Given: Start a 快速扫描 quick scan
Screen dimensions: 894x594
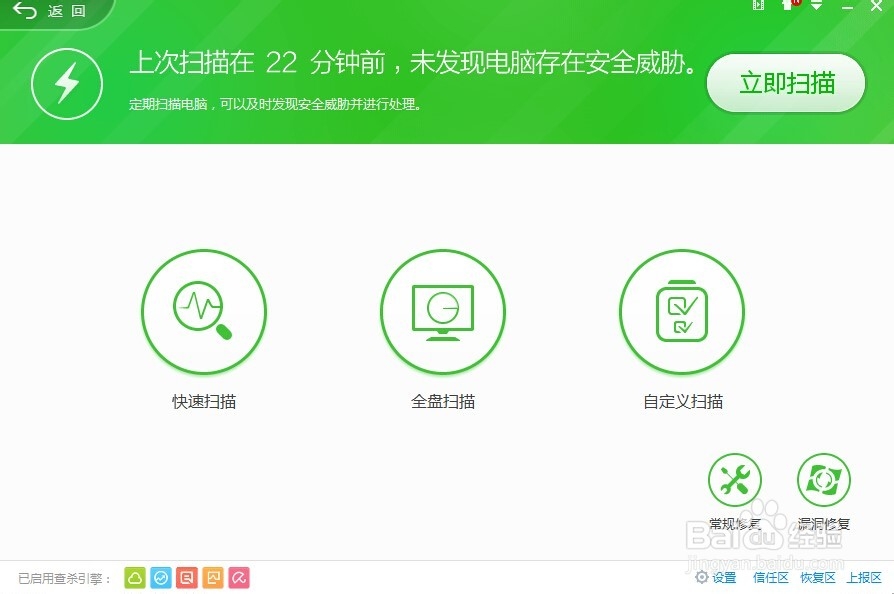Looking at the screenshot, I should (x=204, y=311).
